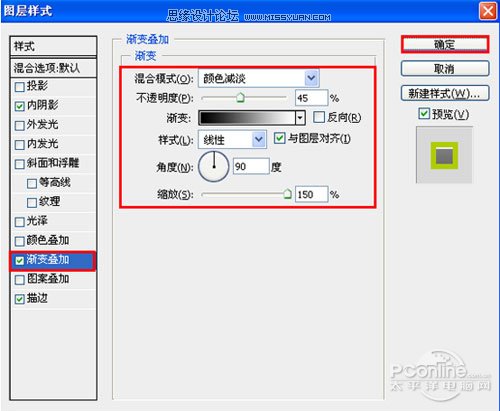Open the gradient picker dropdown arrow
The image size is (500, 411).
(300, 118)
